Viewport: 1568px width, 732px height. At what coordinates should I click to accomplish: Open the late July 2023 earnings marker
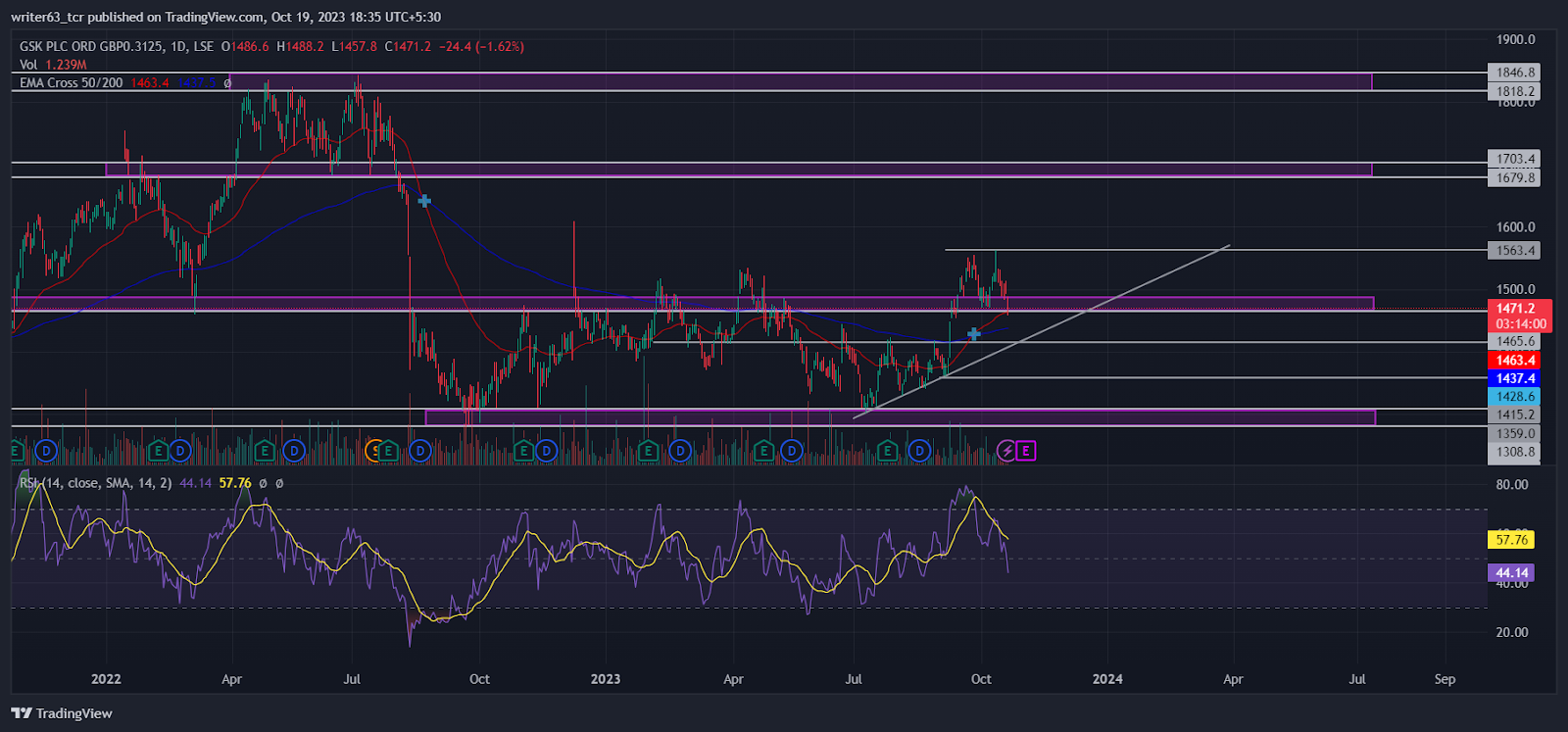coord(888,451)
